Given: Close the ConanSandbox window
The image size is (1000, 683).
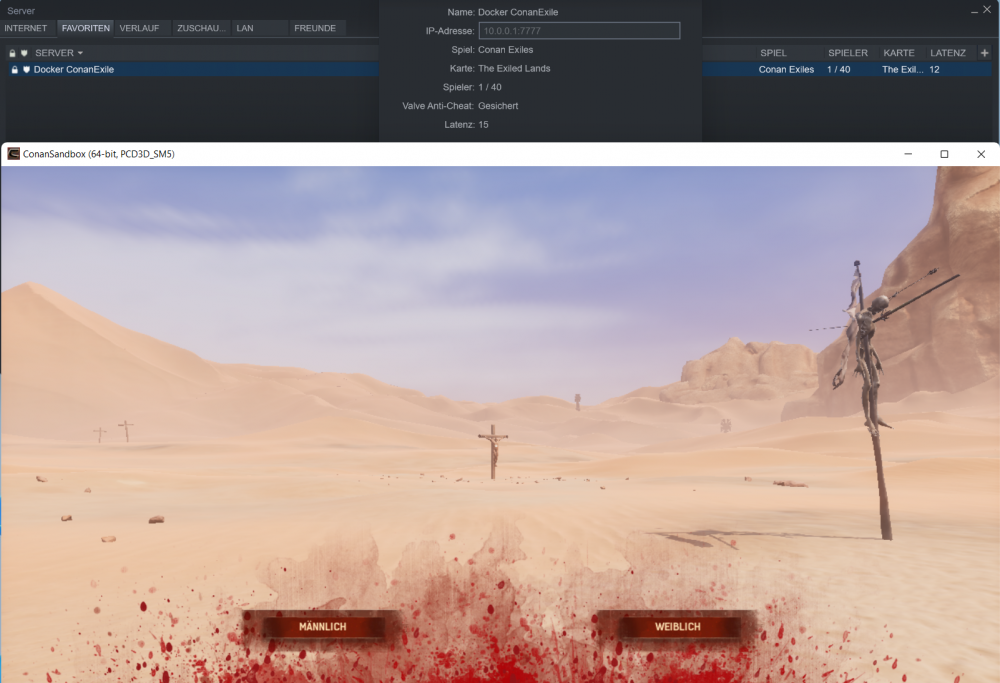Looking at the screenshot, I should [981, 154].
